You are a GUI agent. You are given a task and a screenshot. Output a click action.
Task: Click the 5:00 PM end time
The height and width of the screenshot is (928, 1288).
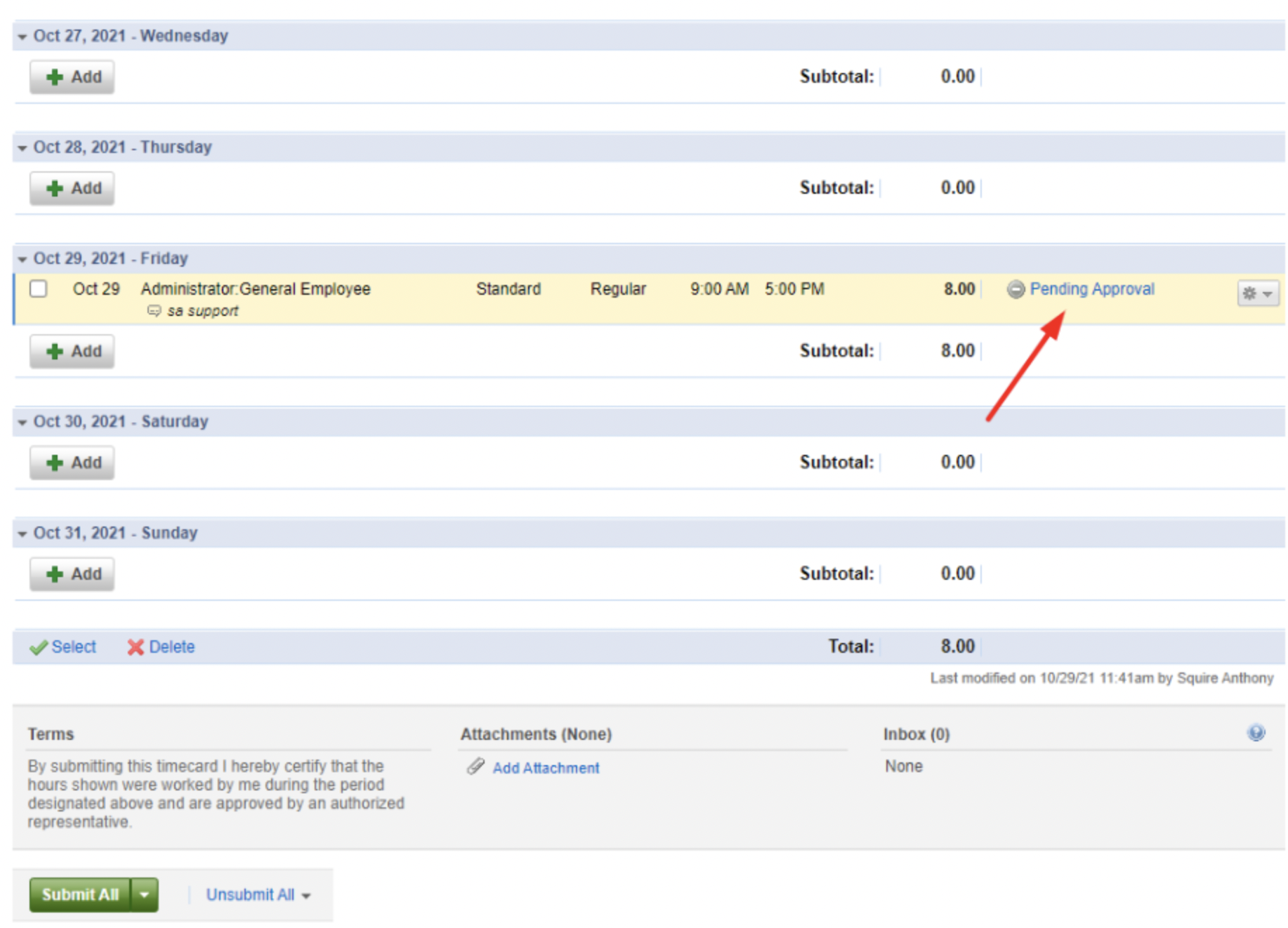tap(794, 289)
